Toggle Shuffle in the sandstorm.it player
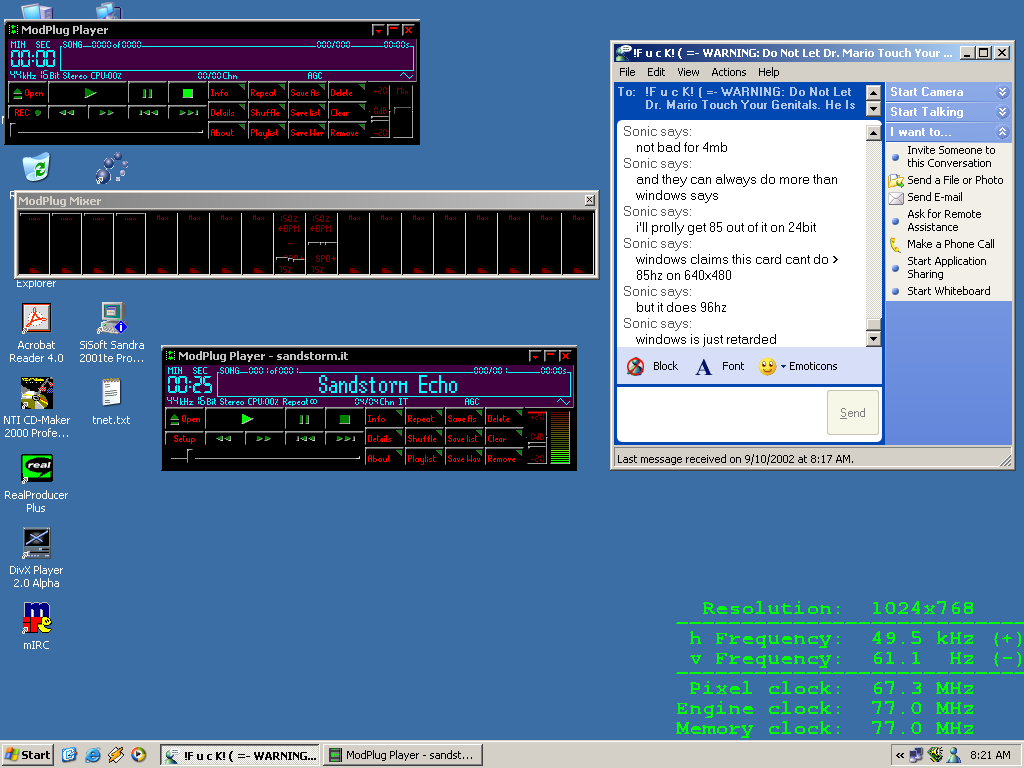The width and height of the screenshot is (1024, 768). [422, 439]
